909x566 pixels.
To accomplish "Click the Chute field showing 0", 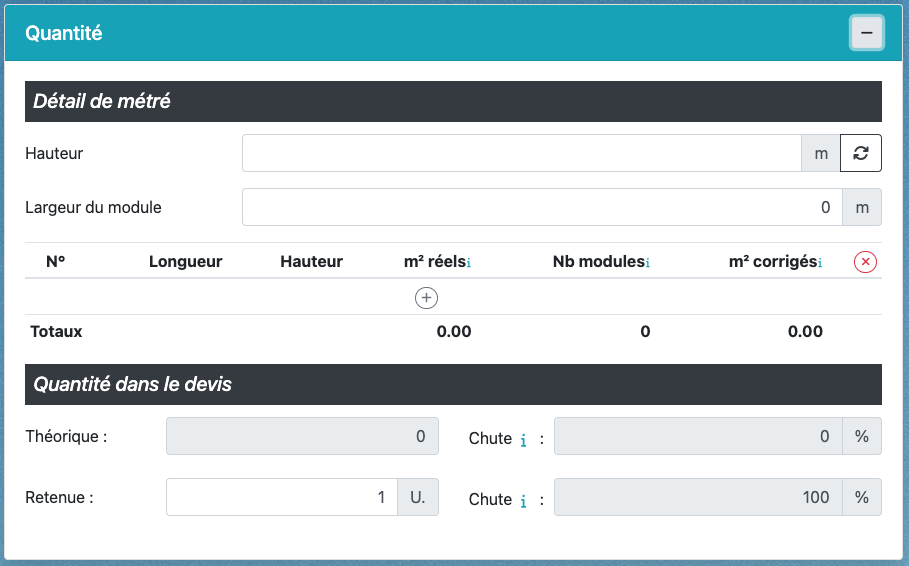I will 698,437.
